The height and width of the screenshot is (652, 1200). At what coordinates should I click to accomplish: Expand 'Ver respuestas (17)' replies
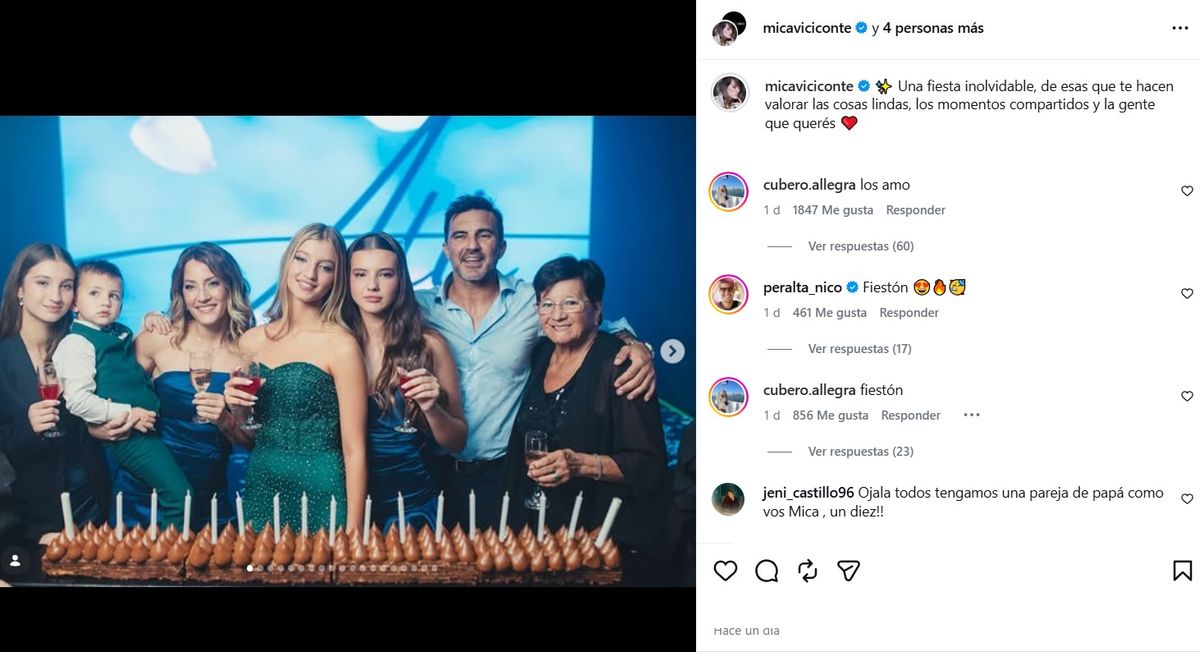(x=860, y=349)
